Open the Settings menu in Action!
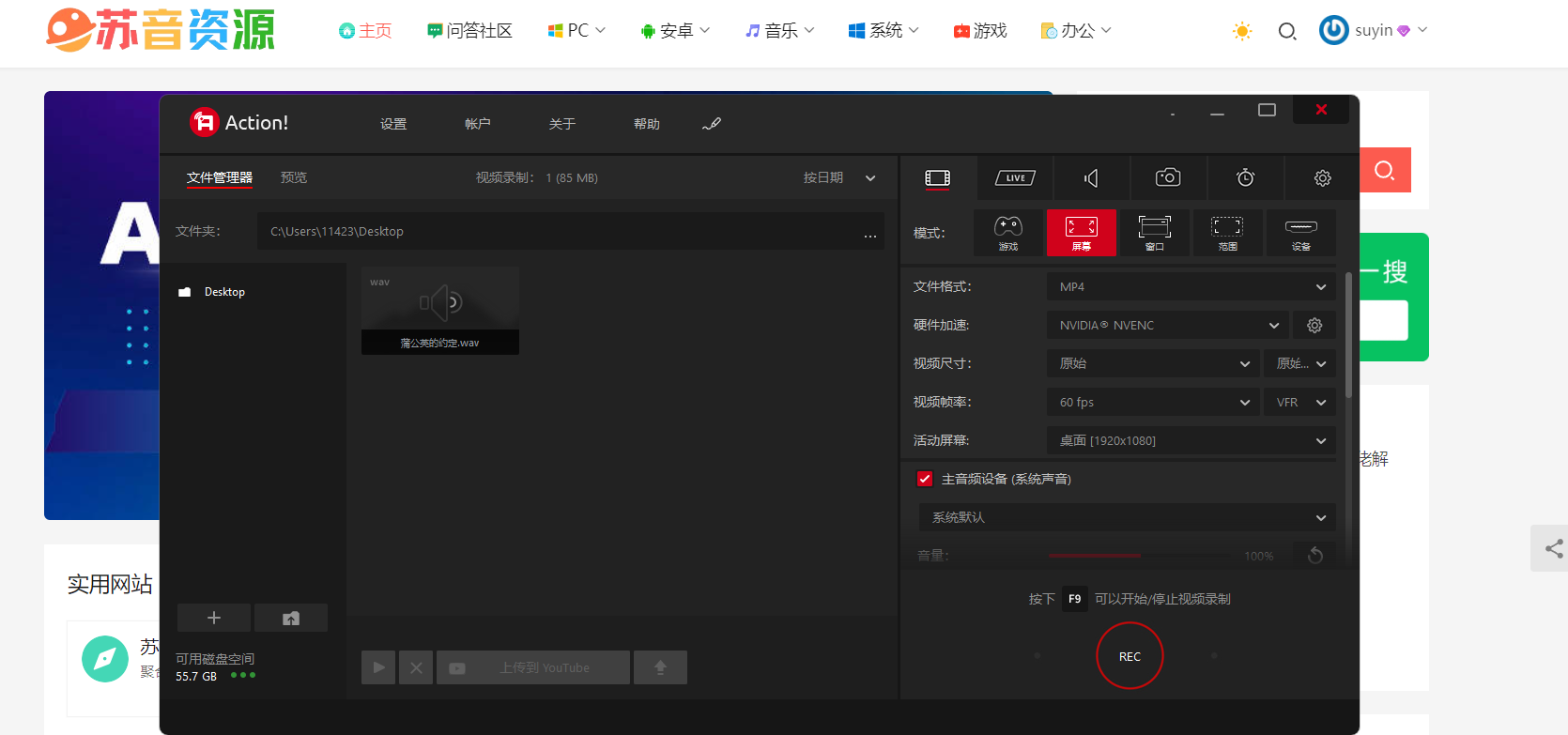Screen dimensions: 1568x735 [393, 124]
